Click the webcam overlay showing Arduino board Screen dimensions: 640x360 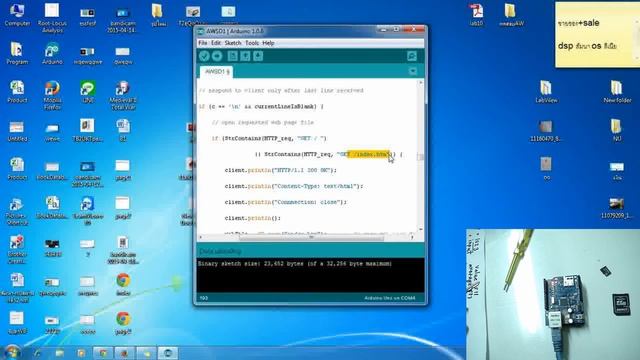(553, 294)
